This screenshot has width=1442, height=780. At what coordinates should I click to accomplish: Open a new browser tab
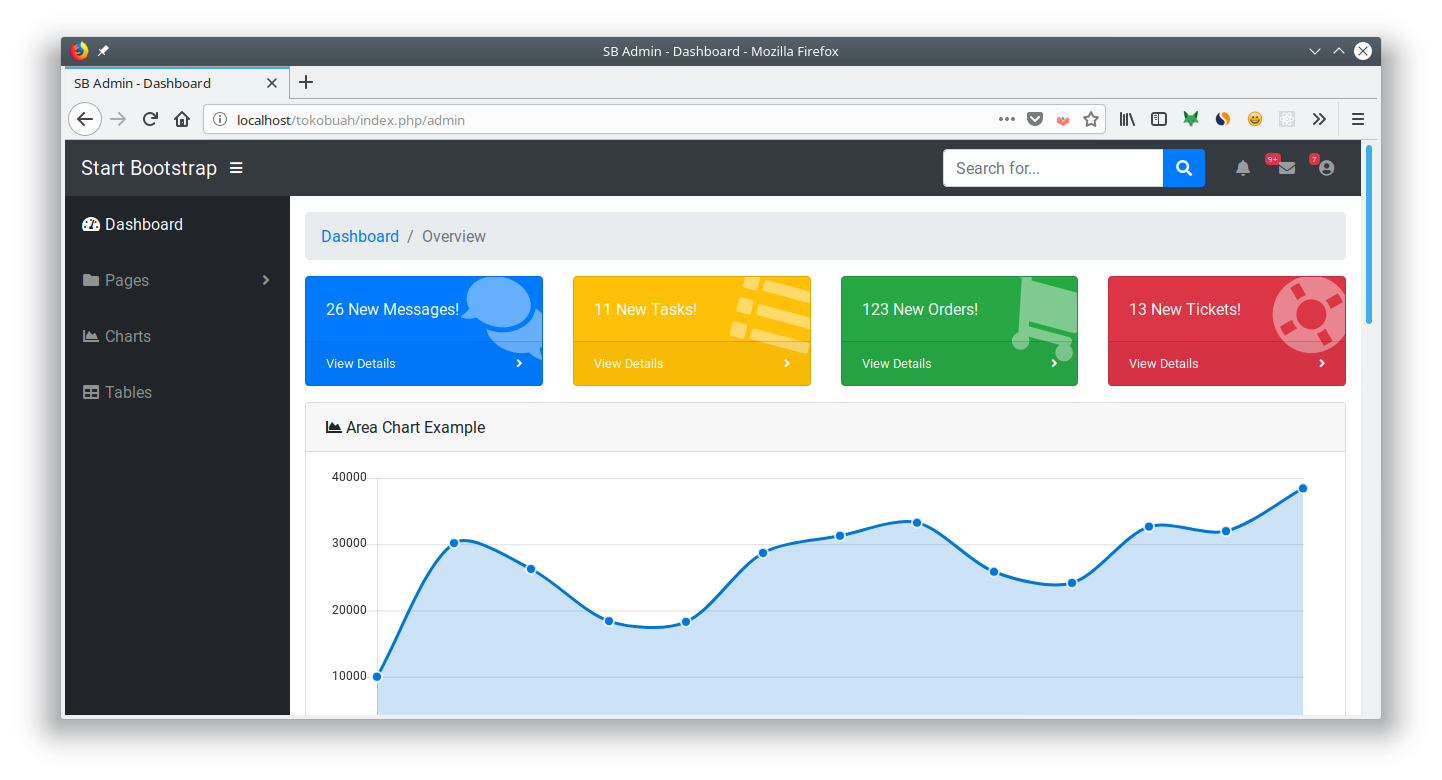306,83
